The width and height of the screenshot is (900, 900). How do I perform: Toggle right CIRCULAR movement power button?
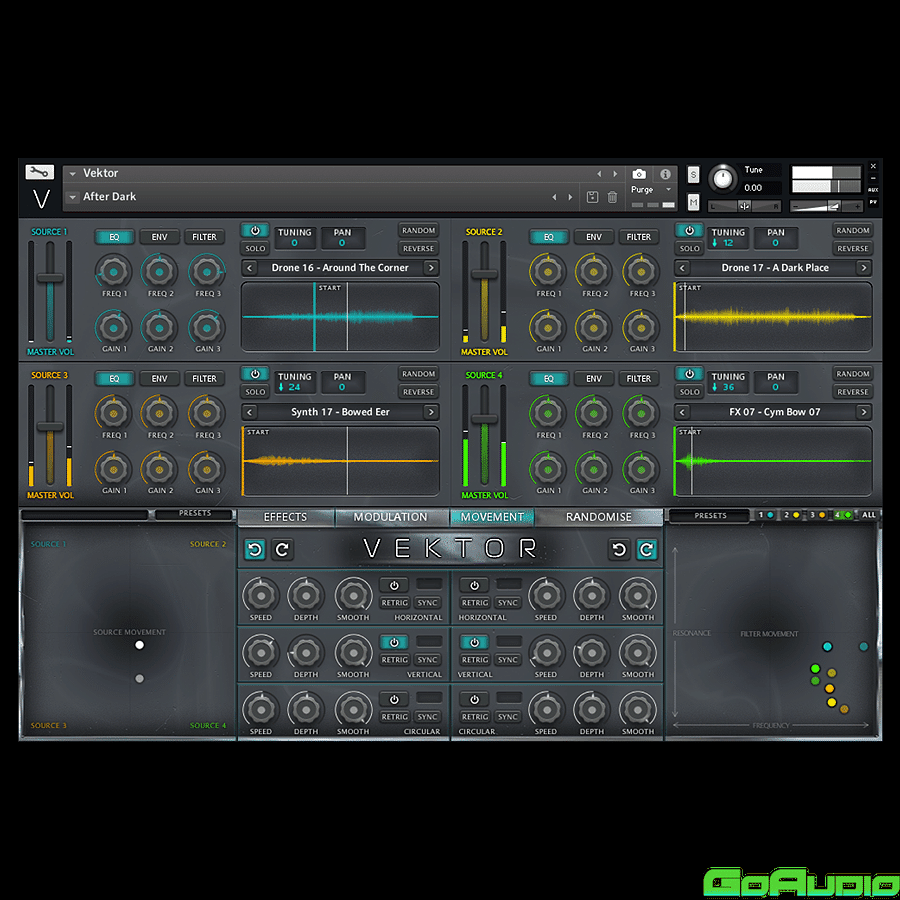pos(474,700)
